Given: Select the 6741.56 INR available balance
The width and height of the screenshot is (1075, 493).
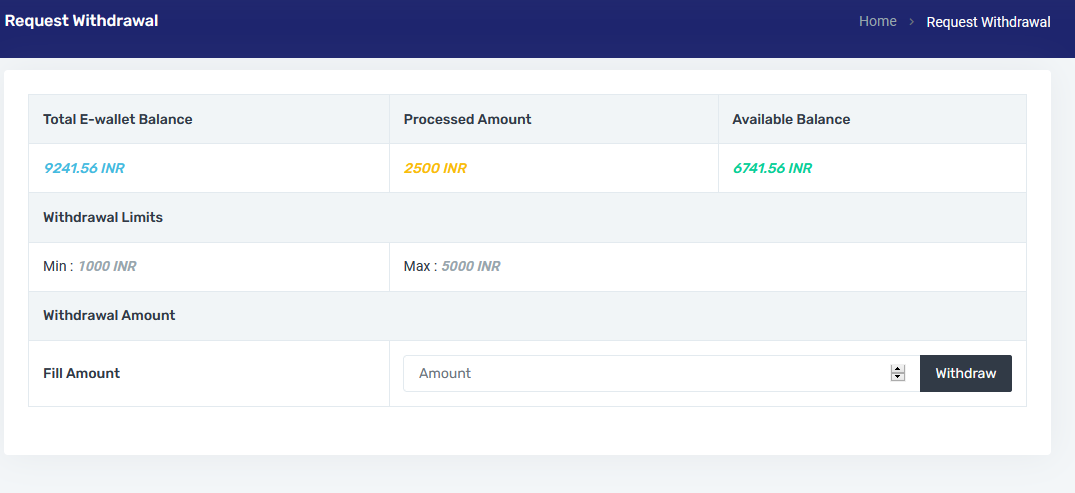Looking at the screenshot, I should click(x=772, y=168).
